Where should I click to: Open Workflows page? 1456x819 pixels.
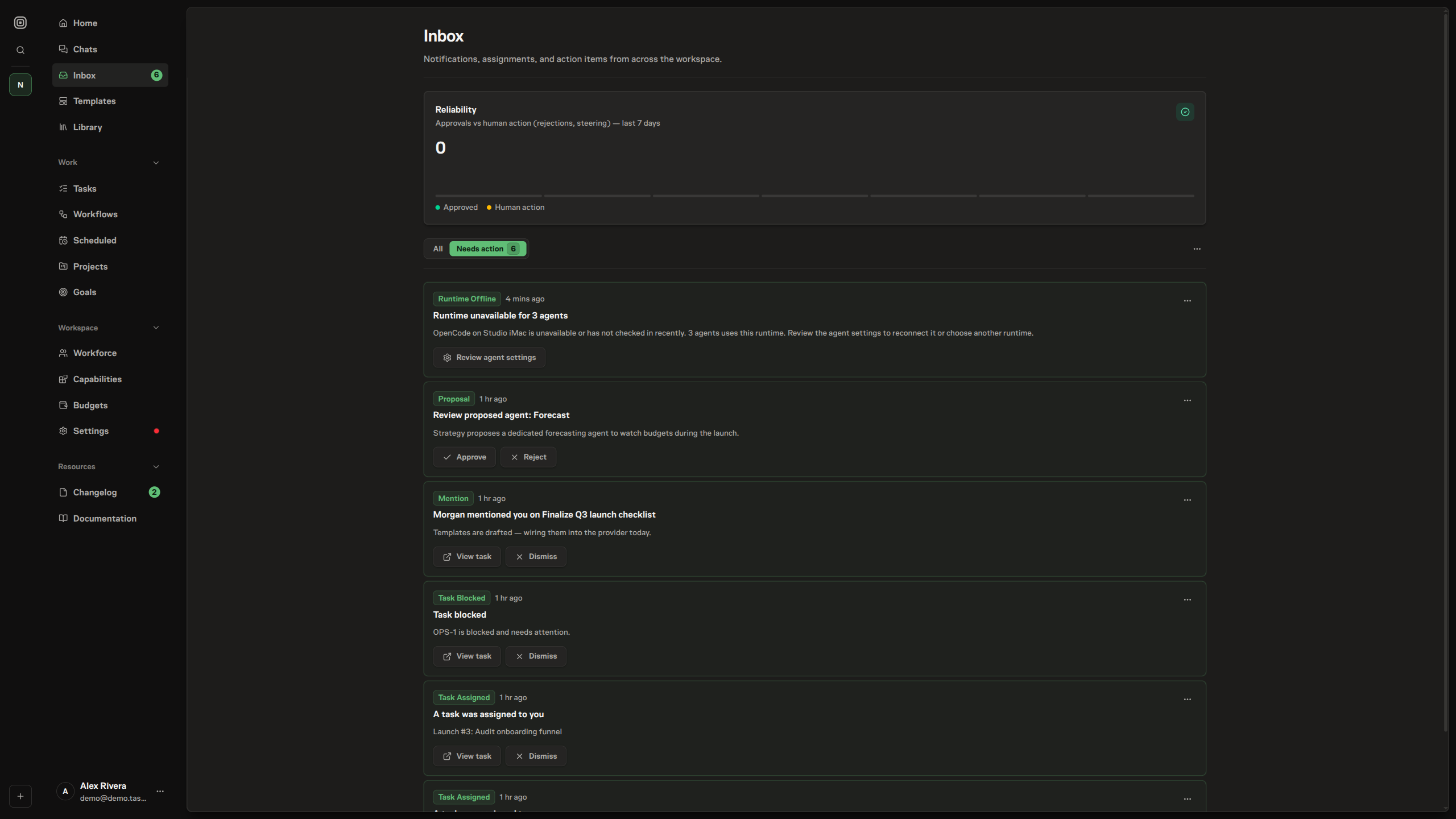click(110, 214)
